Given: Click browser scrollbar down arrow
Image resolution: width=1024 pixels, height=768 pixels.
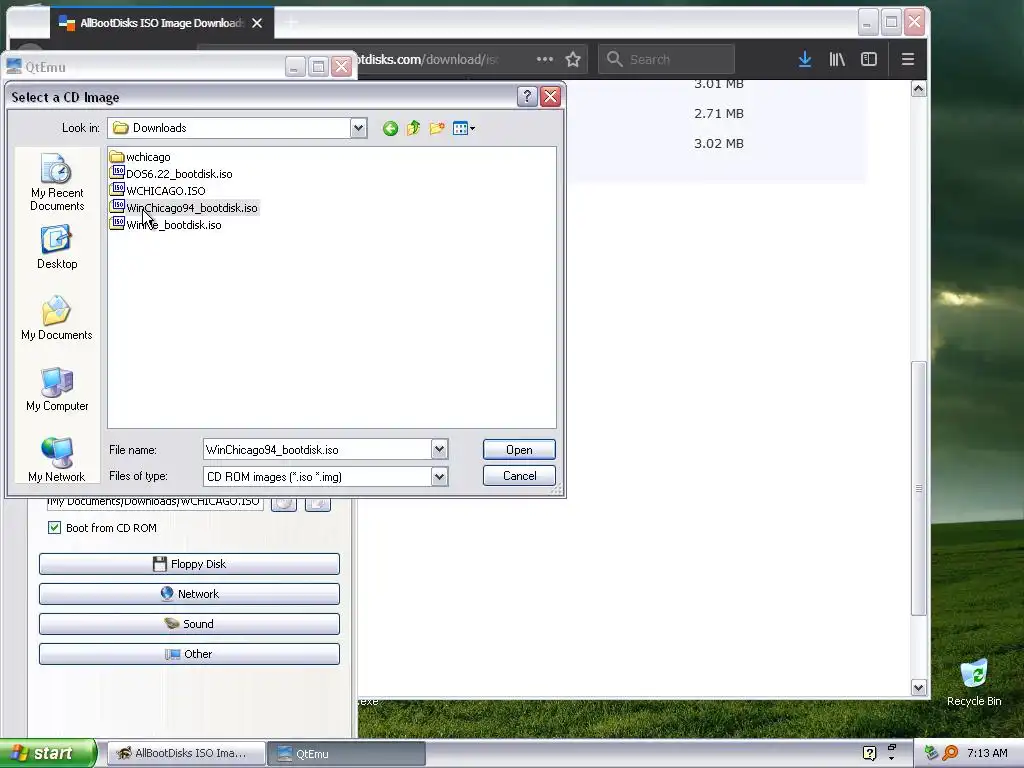Looking at the screenshot, I should (918, 687).
